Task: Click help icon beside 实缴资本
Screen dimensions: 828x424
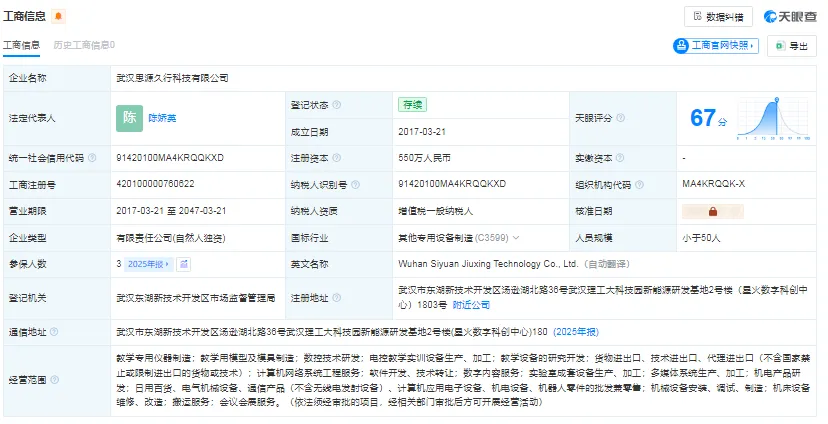Action: pos(619,158)
